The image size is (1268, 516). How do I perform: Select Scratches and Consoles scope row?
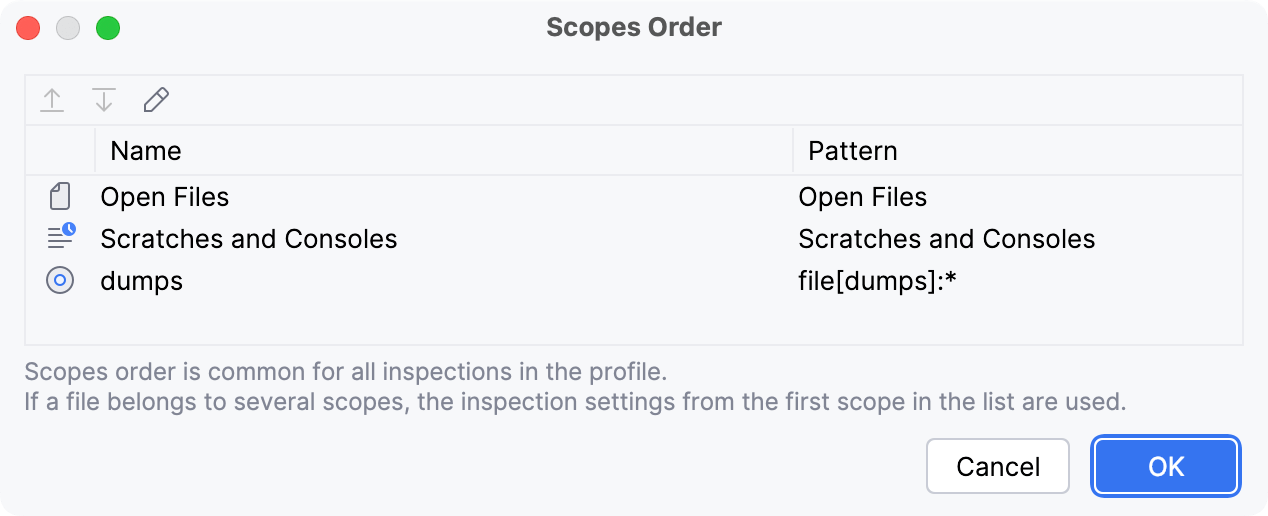point(249,239)
